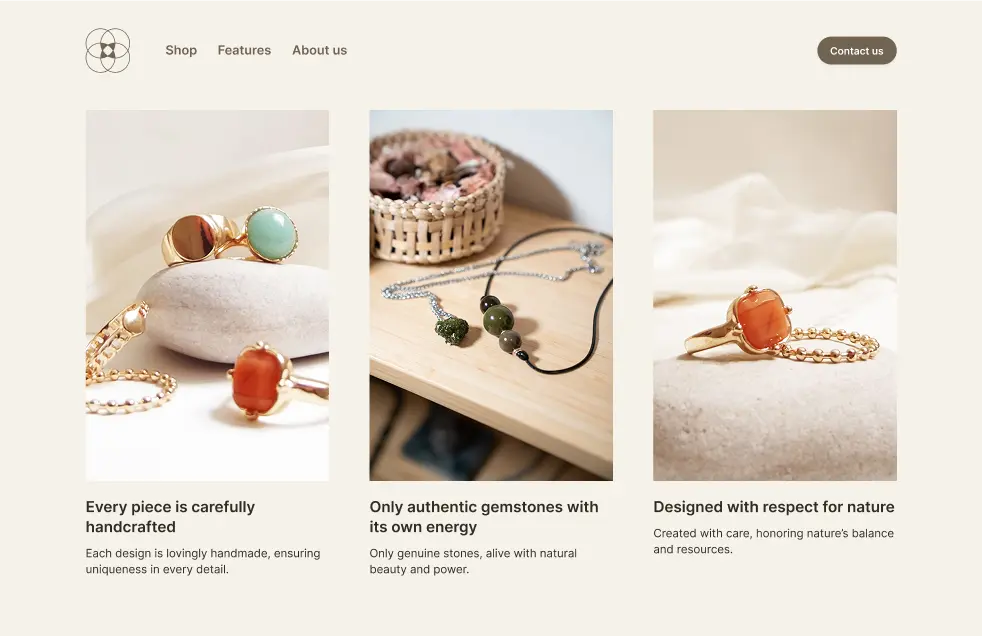
Task: Click the overlapping circles logo icon
Action: click(108, 50)
